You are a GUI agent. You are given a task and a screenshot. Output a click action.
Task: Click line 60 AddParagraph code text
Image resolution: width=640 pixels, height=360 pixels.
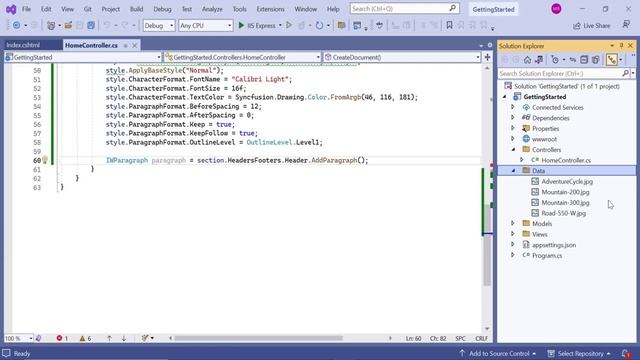click(x=334, y=160)
